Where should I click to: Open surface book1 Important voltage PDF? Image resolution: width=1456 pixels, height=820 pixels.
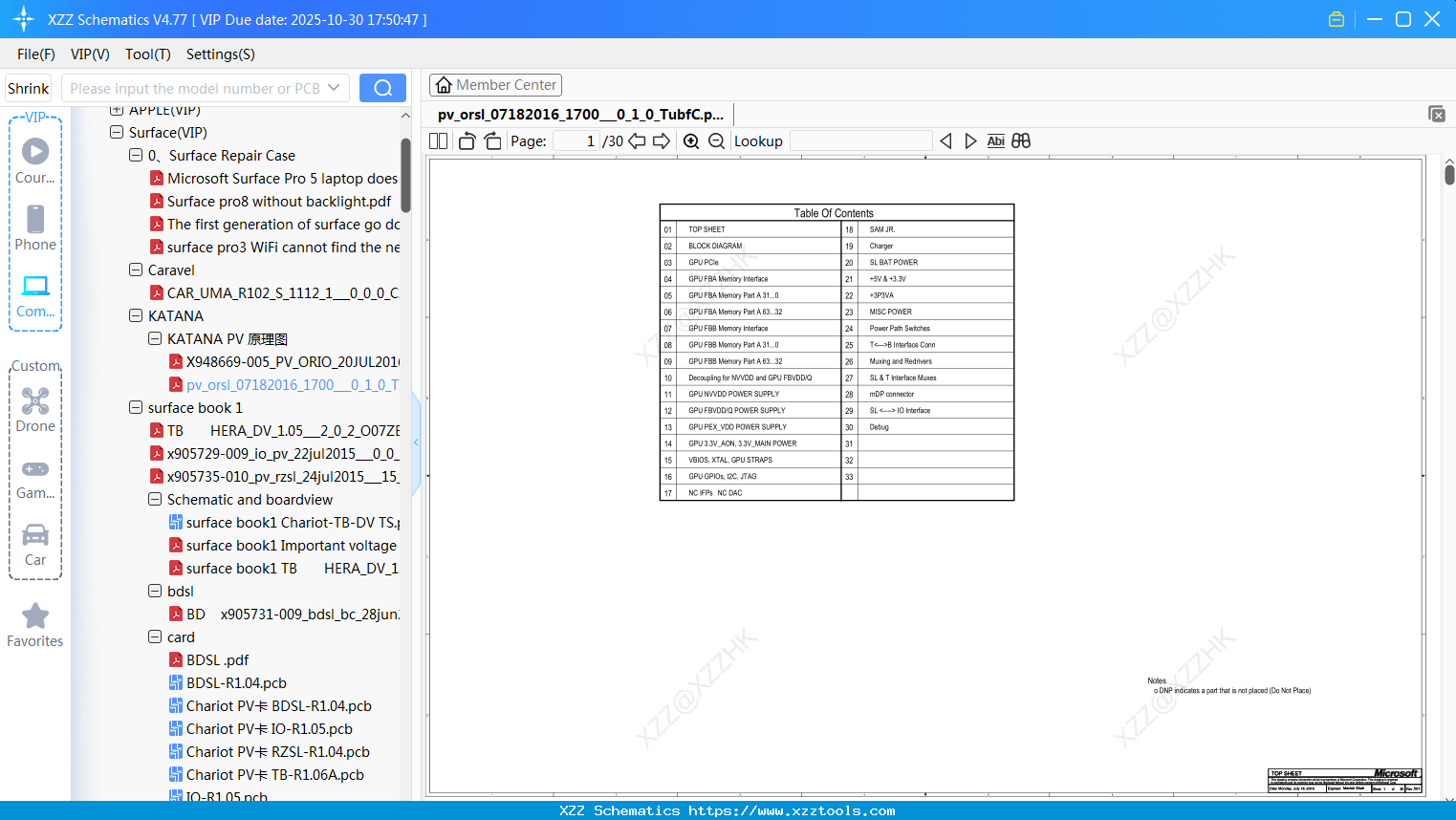tap(283, 546)
